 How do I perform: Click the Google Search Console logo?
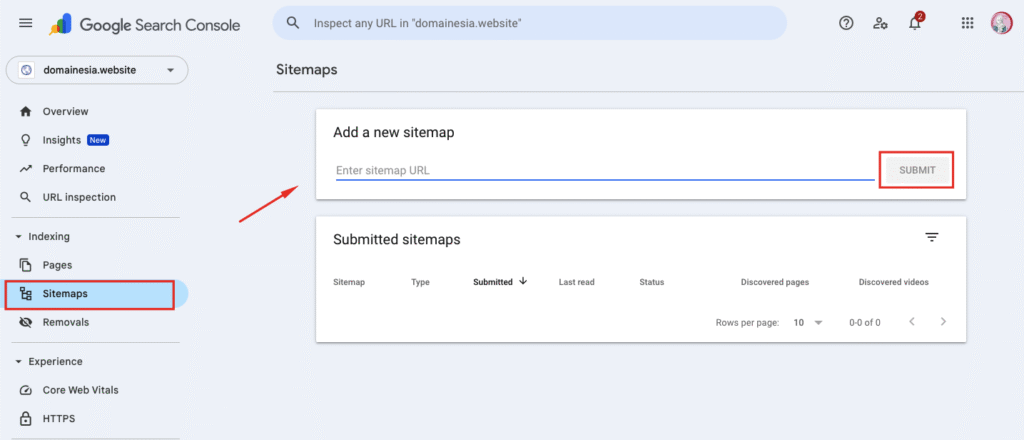144,25
